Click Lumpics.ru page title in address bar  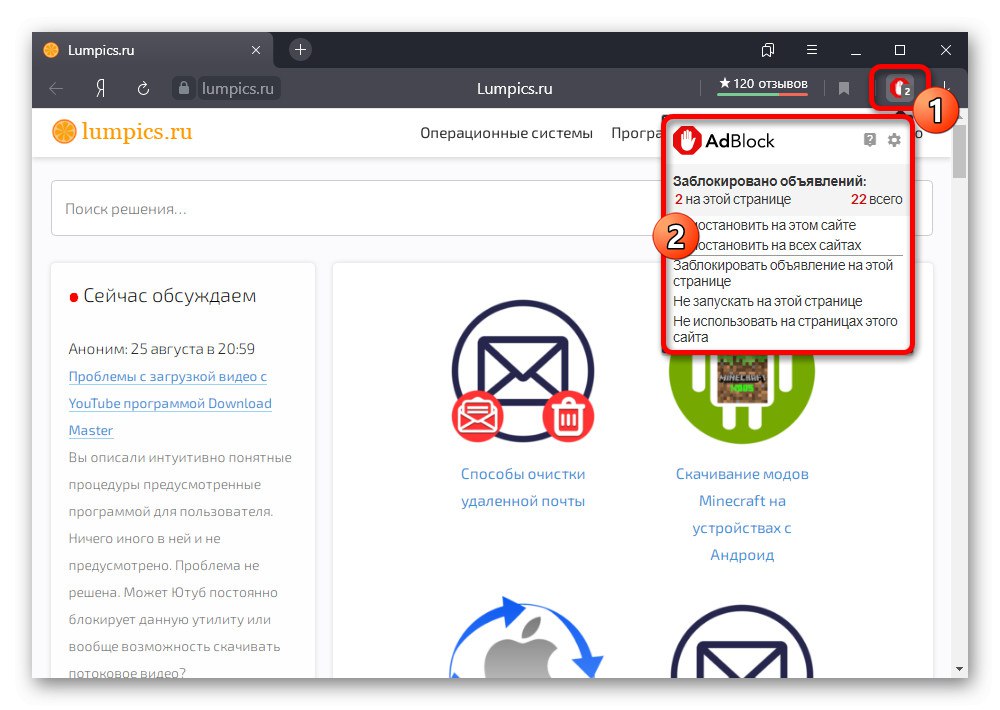click(x=515, y=89)
